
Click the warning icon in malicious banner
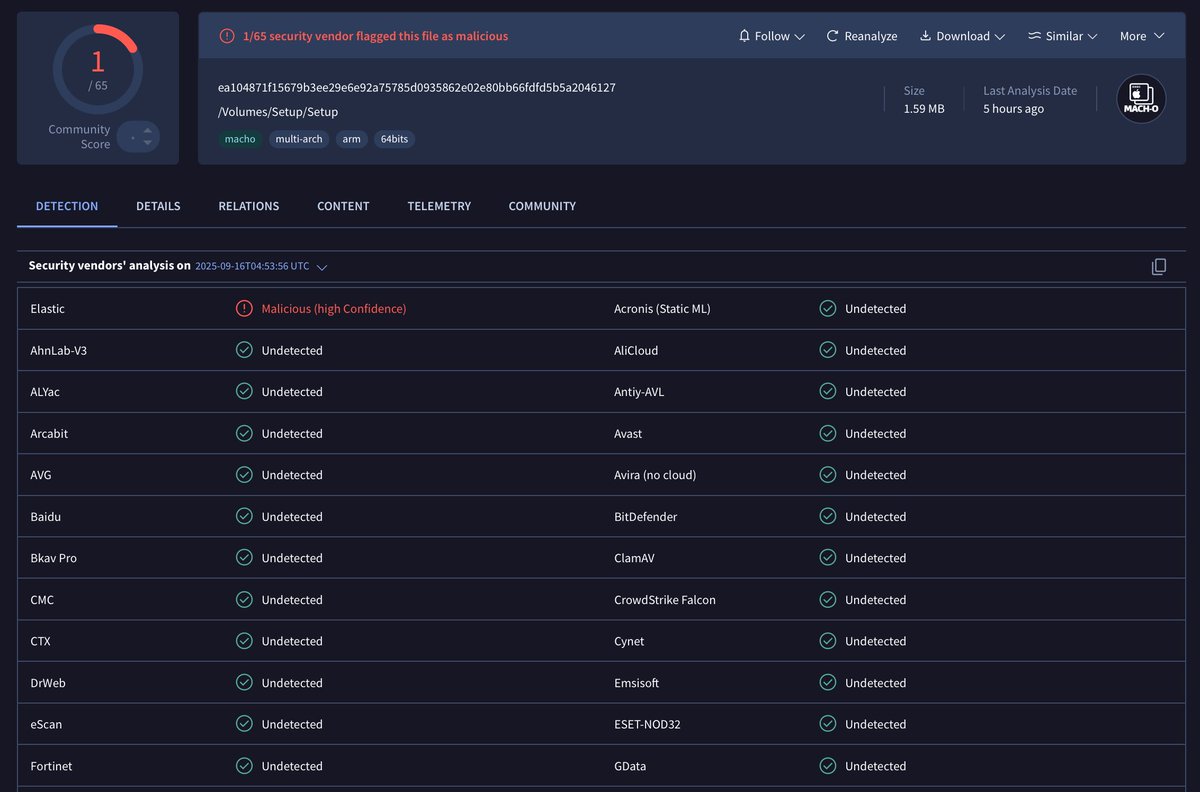tap(227, 36)
